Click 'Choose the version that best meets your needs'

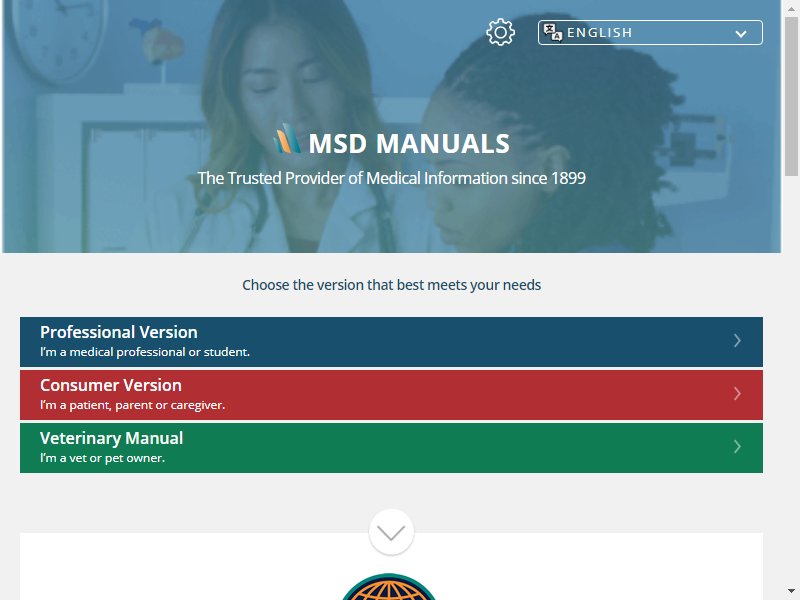(x=391, y=285)
